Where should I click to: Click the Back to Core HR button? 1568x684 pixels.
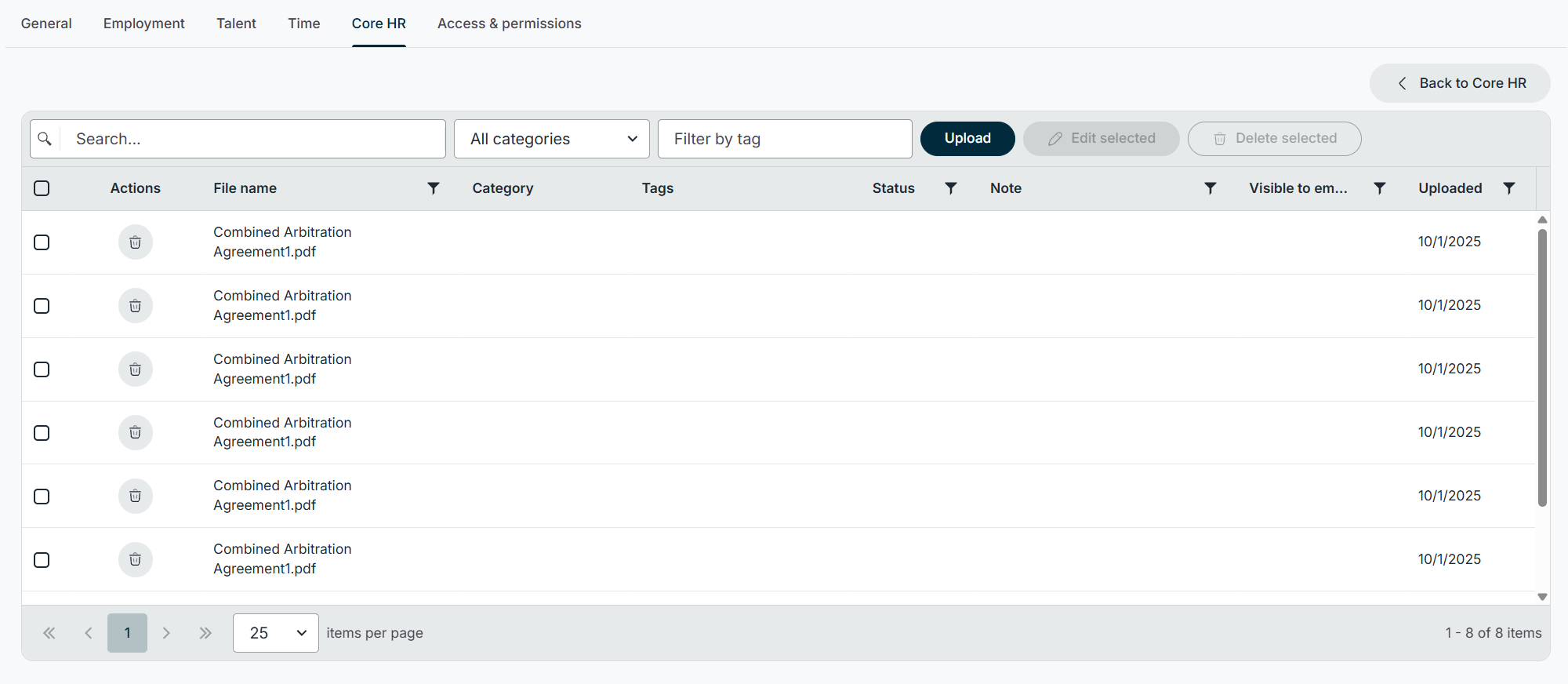1460,83
